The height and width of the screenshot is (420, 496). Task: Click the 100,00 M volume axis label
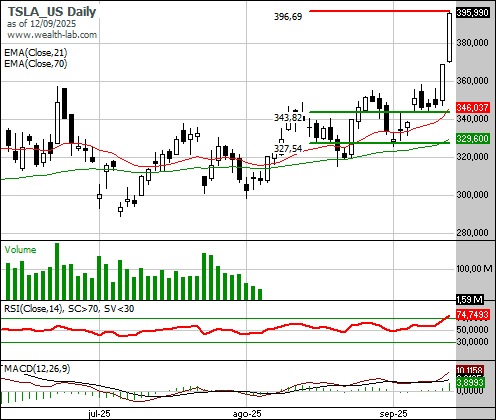click(474, 269)
